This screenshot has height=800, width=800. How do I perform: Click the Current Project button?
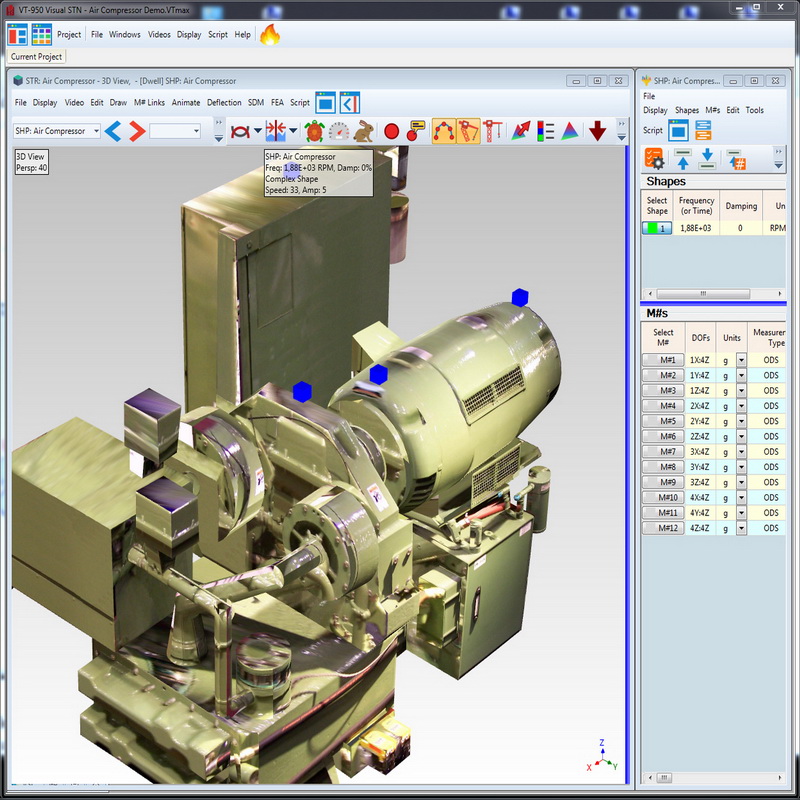[37, 57]
